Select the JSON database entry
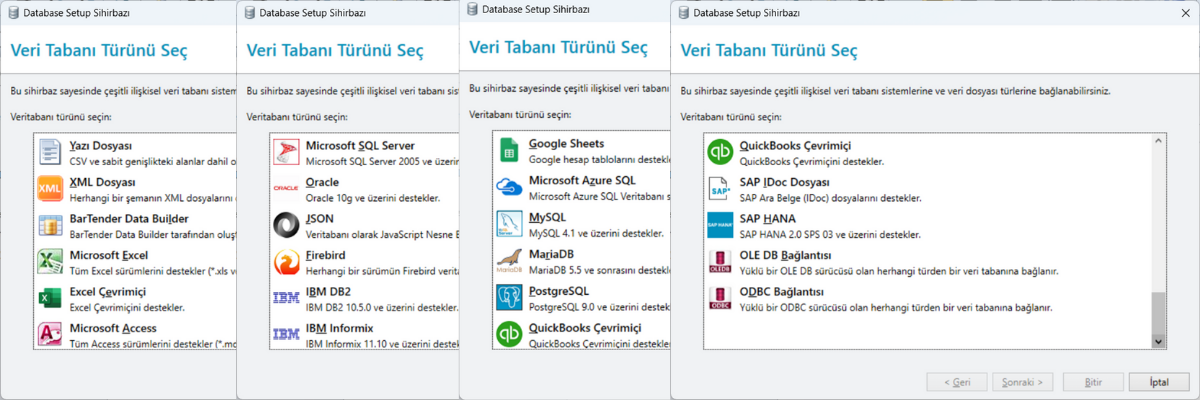Image resolution: width=1200 pixels, height=400 pixels. coord(320,218)
